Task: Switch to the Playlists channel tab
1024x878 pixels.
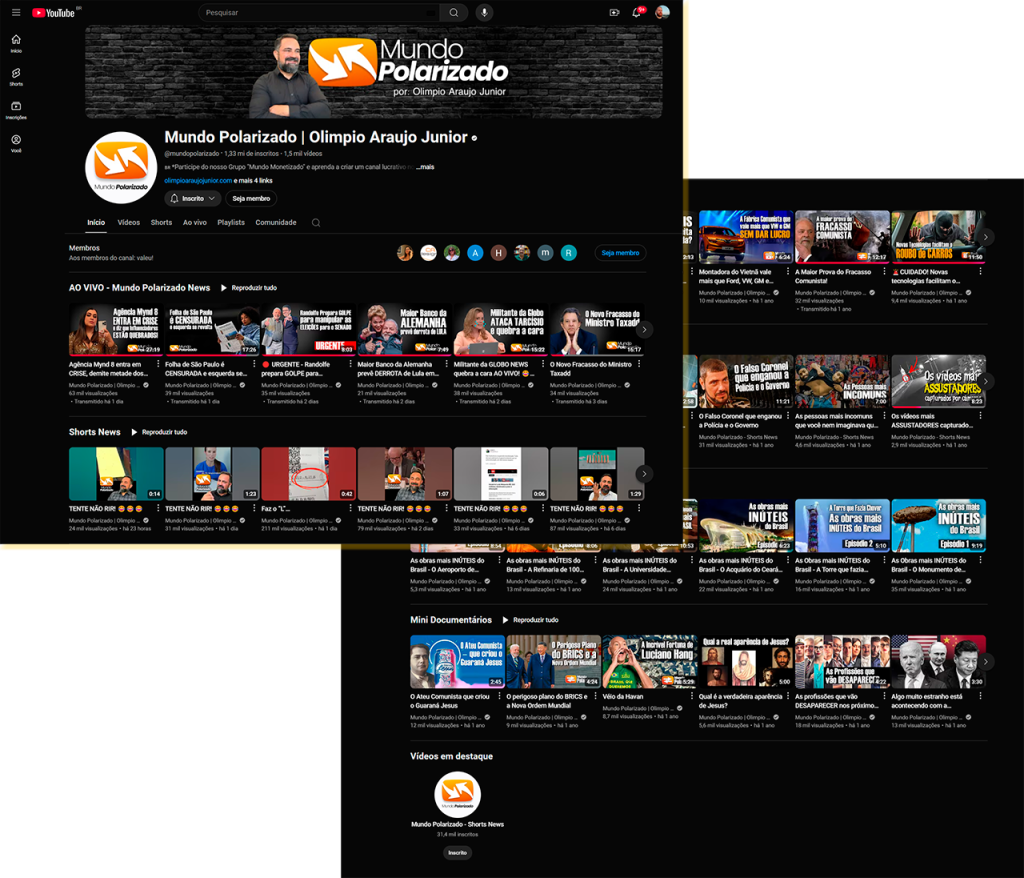Action: pyautogui.click(x=231, y=223)
